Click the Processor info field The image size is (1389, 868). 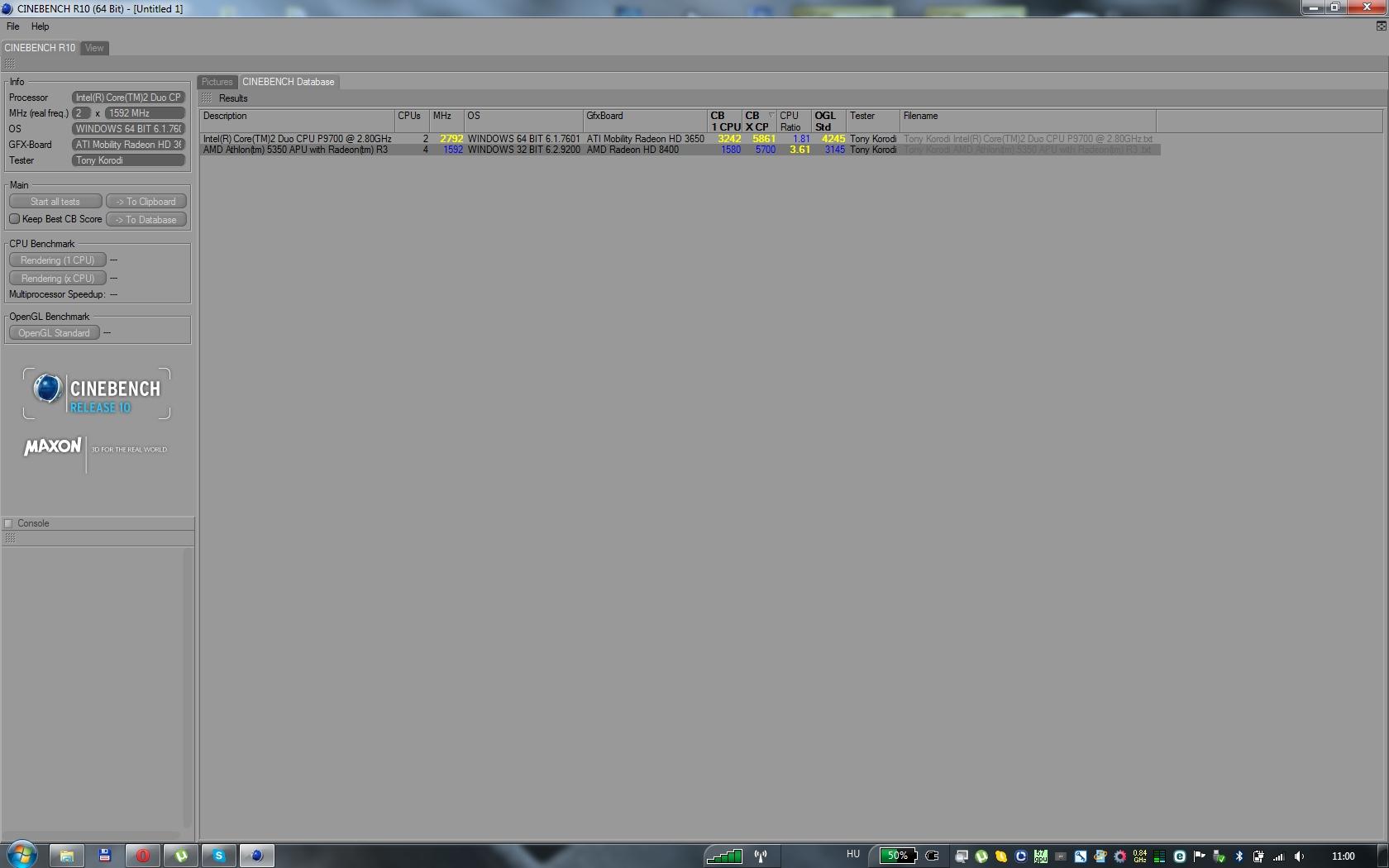[x=128, y=98]
